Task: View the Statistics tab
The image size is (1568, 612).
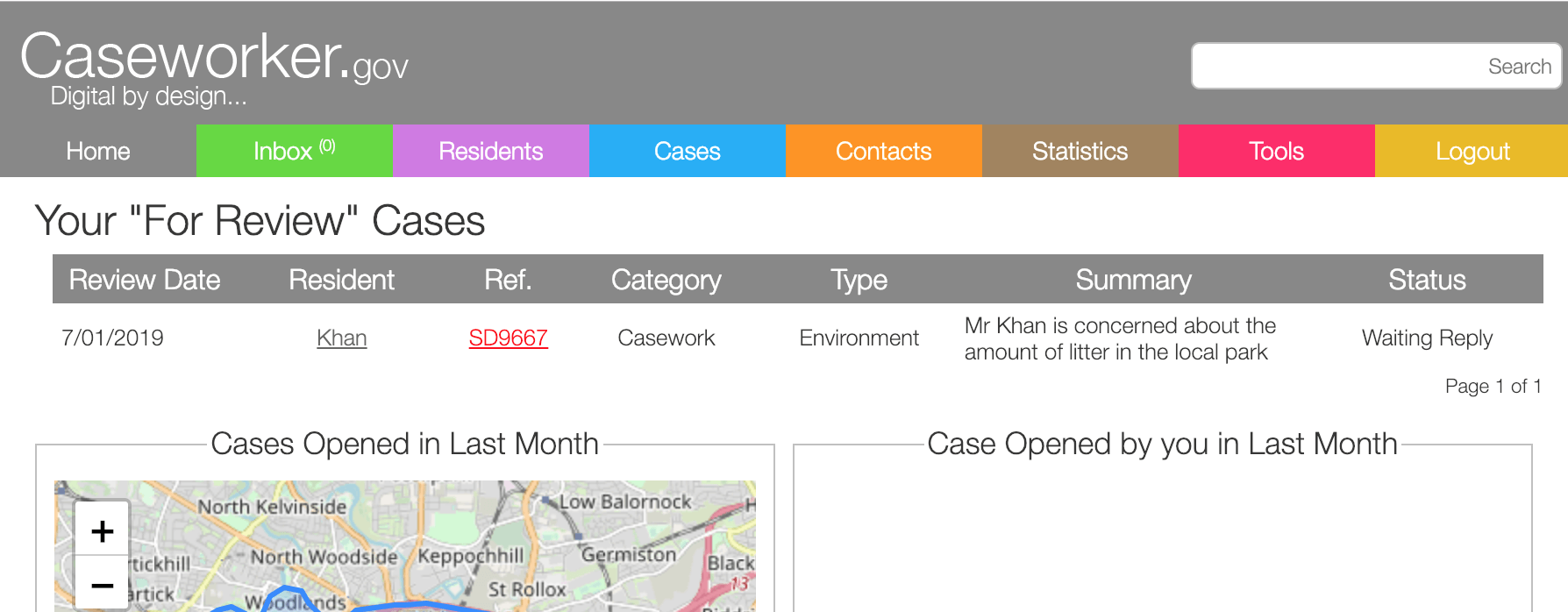Action: [1080, 151]
